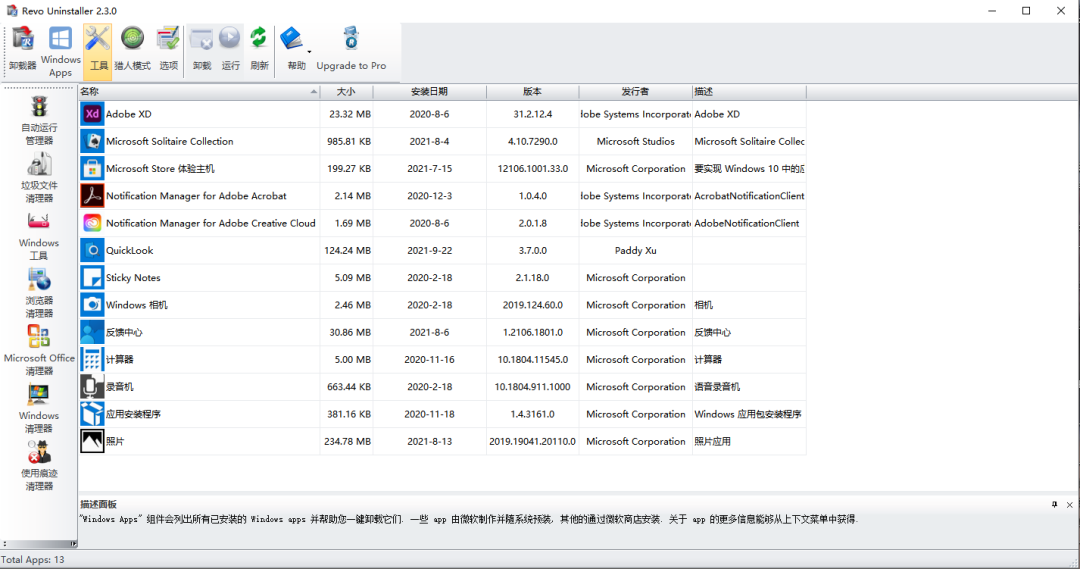Click version 12106.1001.33.0

532,169
